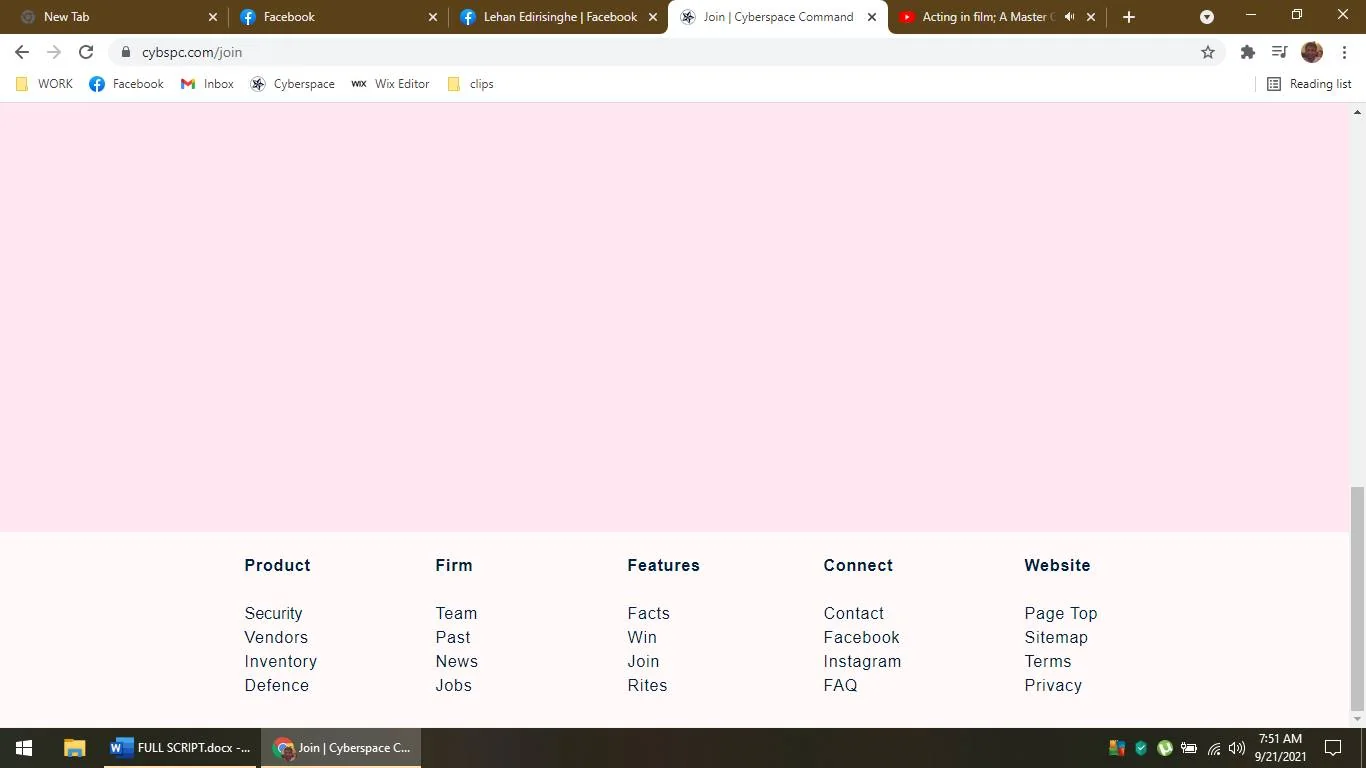Open the Facebook bookmark
The height and width of the screenshot is (768, 1366).
[126, 84]
